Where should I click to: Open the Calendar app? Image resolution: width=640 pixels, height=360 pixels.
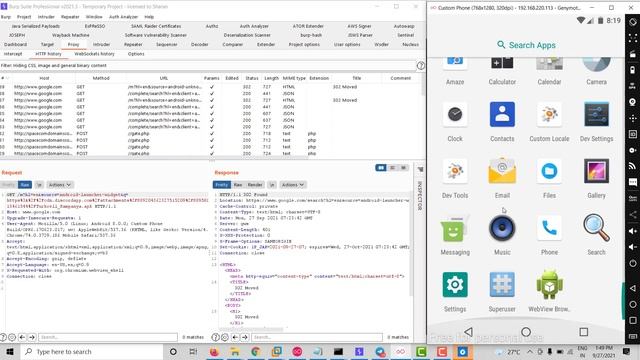[x=549, y=70]
